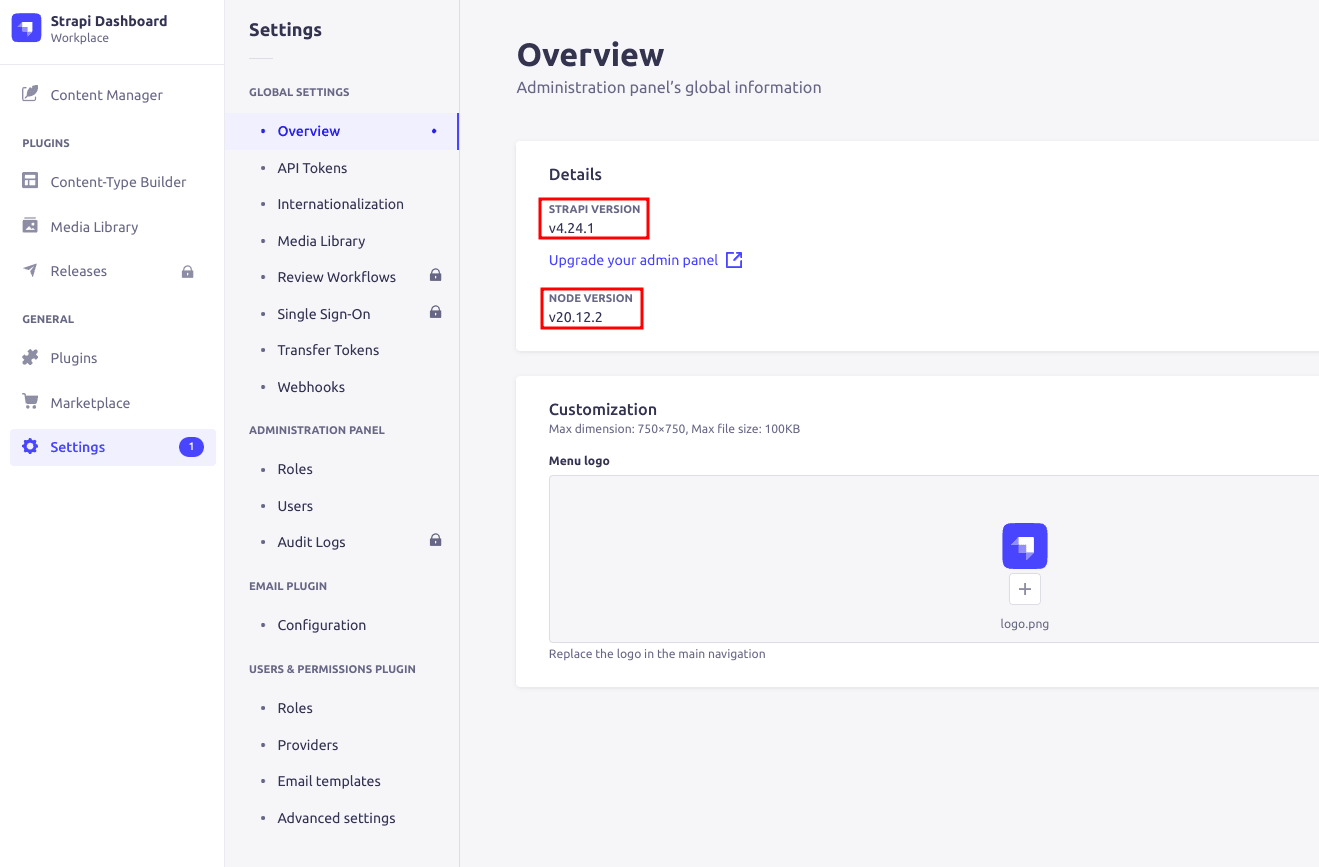Viewport: 1319px width, 867px height.
Task: Click the Content-Type Builder layout icon
Action: [x=30, y=182]
